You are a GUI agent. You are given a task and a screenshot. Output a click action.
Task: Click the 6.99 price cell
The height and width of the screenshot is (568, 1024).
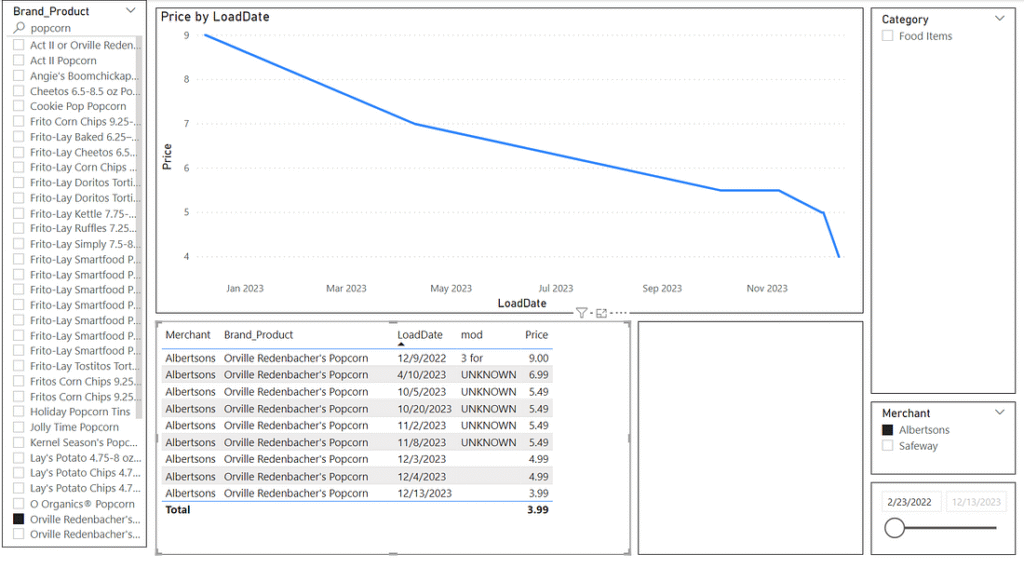tap(539, 375)
